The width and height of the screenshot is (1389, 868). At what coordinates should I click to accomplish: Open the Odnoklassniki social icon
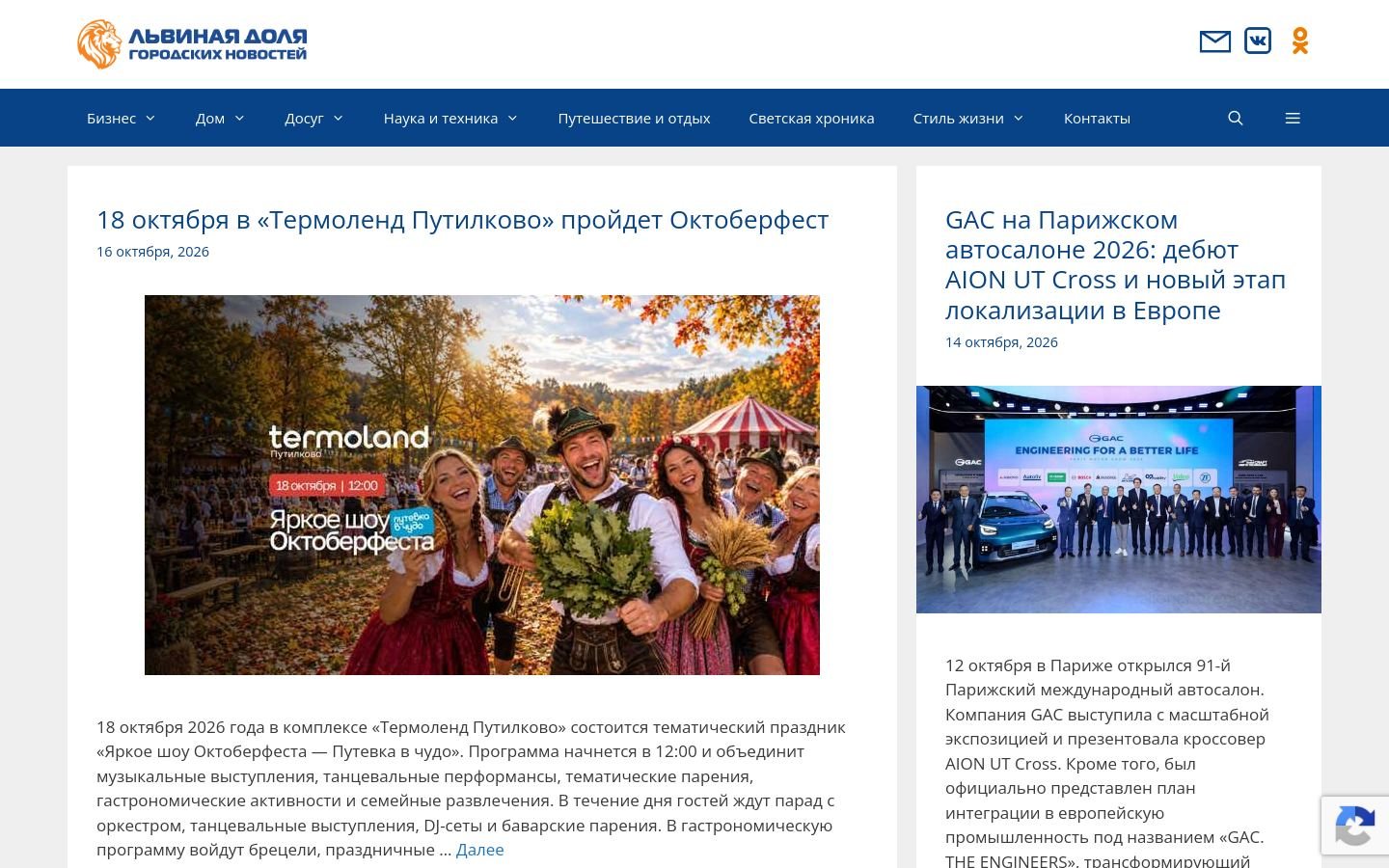click(x=1300, y=41)
